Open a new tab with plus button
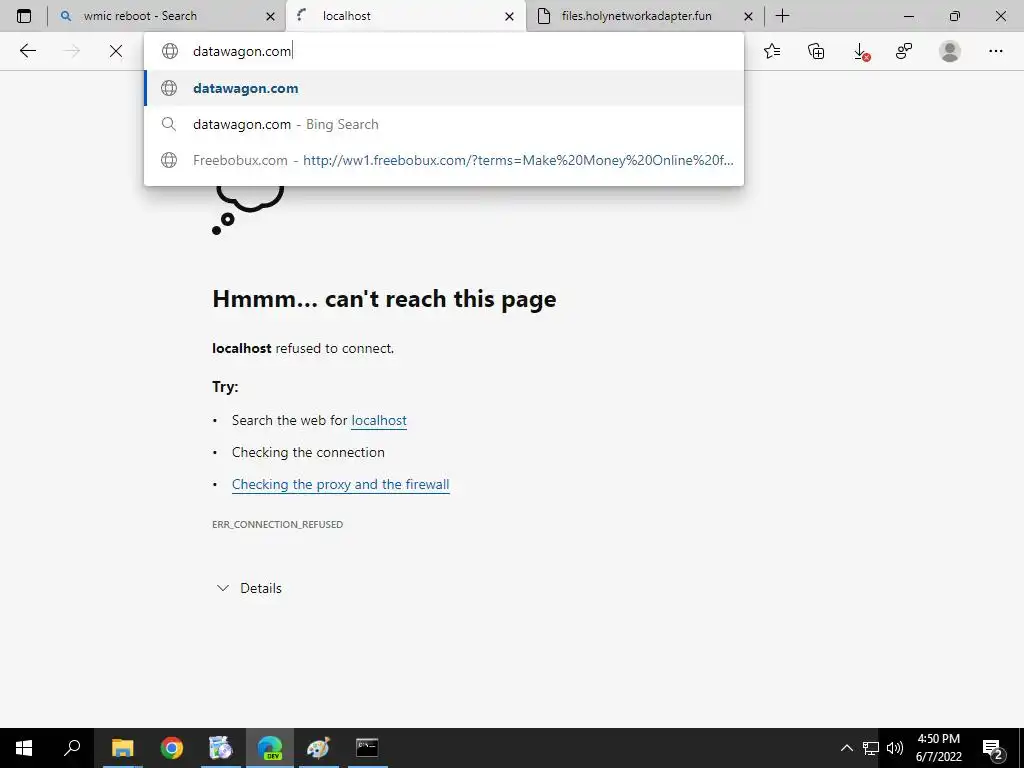Image resolution: width=1024 pixels, height=768 pixels. (782, 16)
